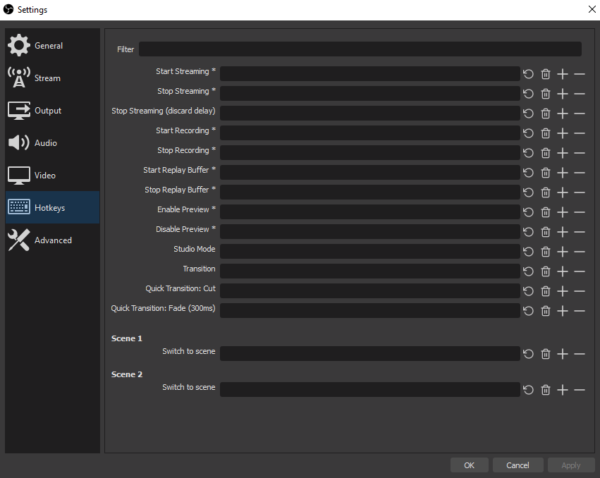Image resolution: width=600 pixels, height=478 pixels.
Task: Open the Advanced settings section
Action: (52, 240)
